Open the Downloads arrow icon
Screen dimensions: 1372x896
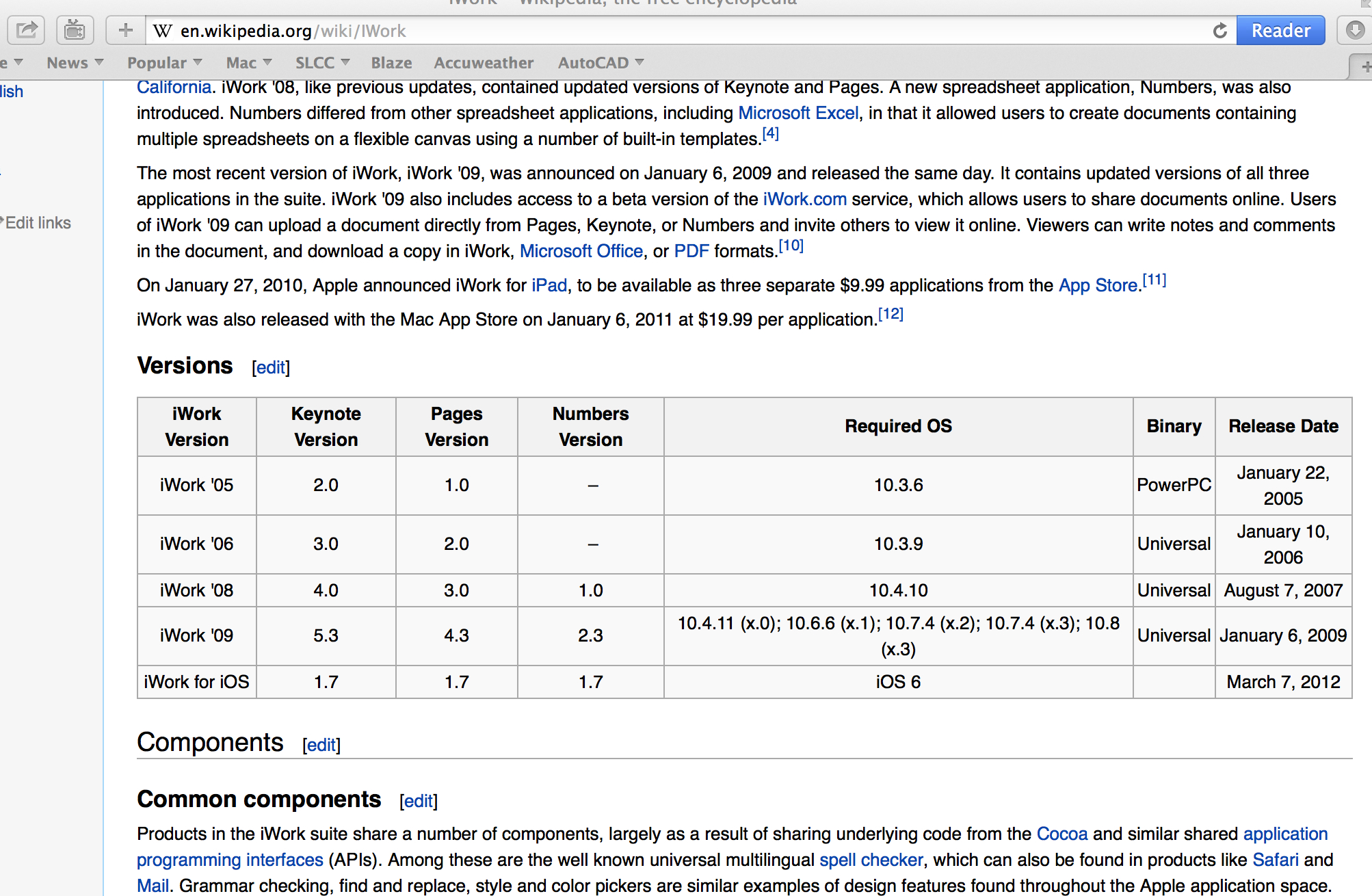click(x=1355, y=31)
